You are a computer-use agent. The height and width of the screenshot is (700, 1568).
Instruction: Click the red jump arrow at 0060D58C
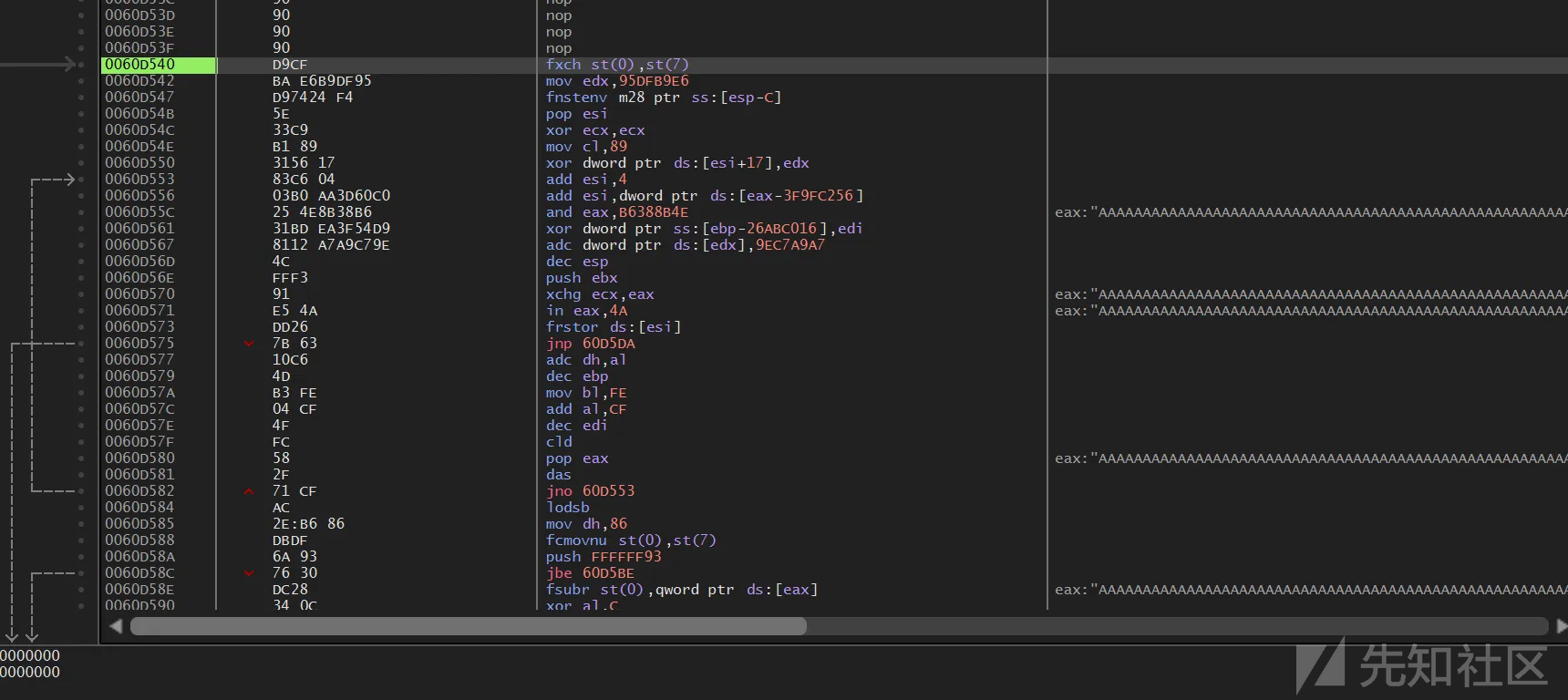(249, 573)
